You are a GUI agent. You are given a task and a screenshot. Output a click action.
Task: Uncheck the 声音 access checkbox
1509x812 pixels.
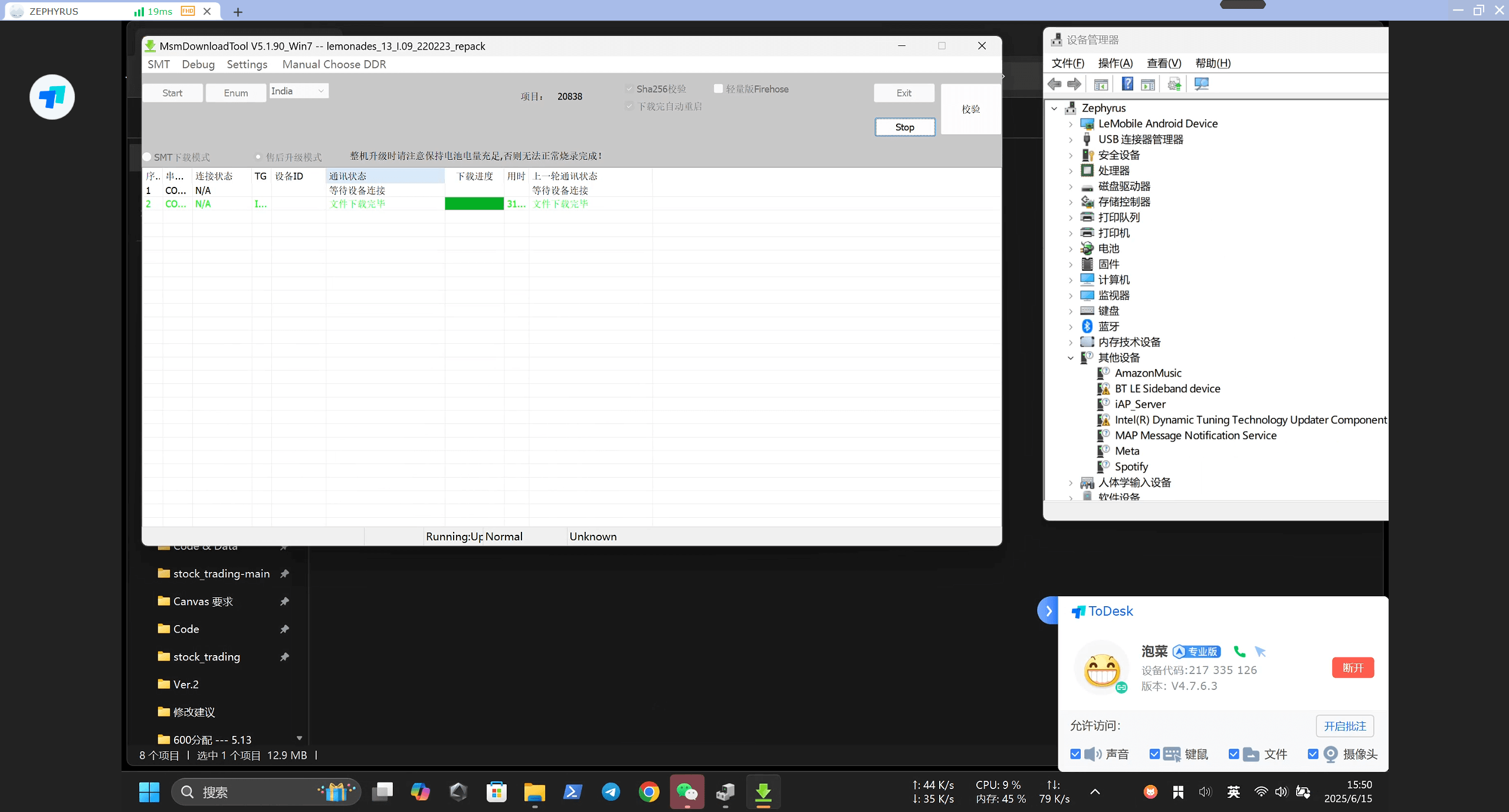1075,754
